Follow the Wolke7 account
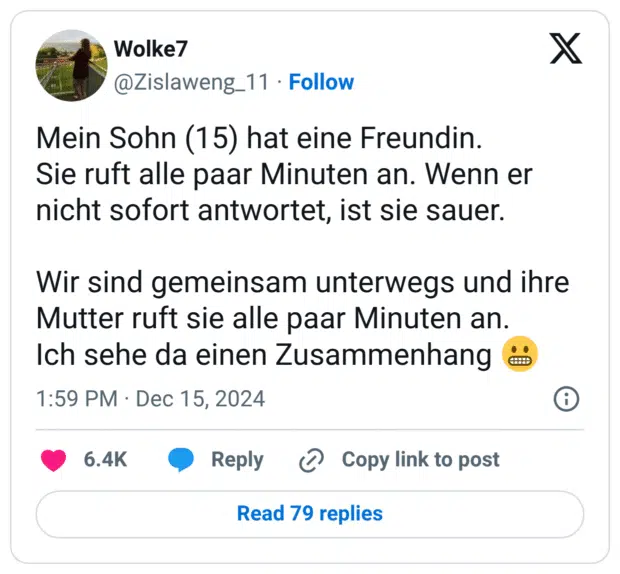The width and height of the screenshot is (620, 574). pos(321,82)
